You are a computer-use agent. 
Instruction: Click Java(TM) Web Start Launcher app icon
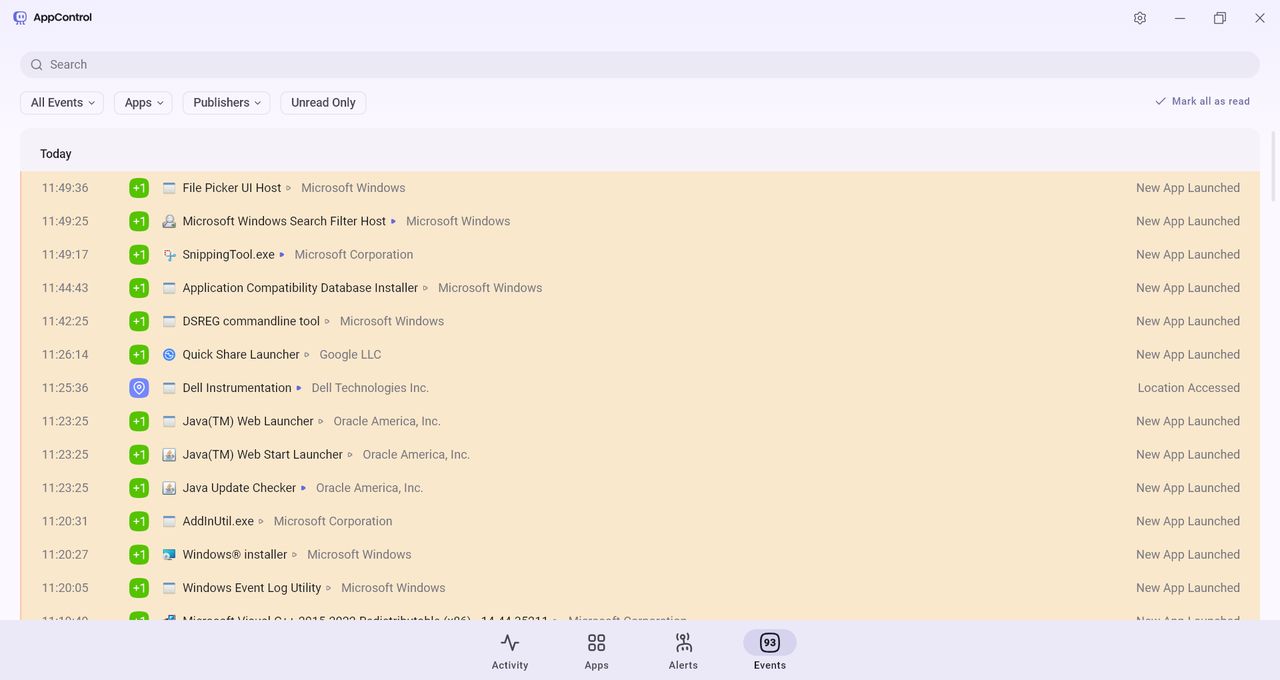[x=169, y=455]
